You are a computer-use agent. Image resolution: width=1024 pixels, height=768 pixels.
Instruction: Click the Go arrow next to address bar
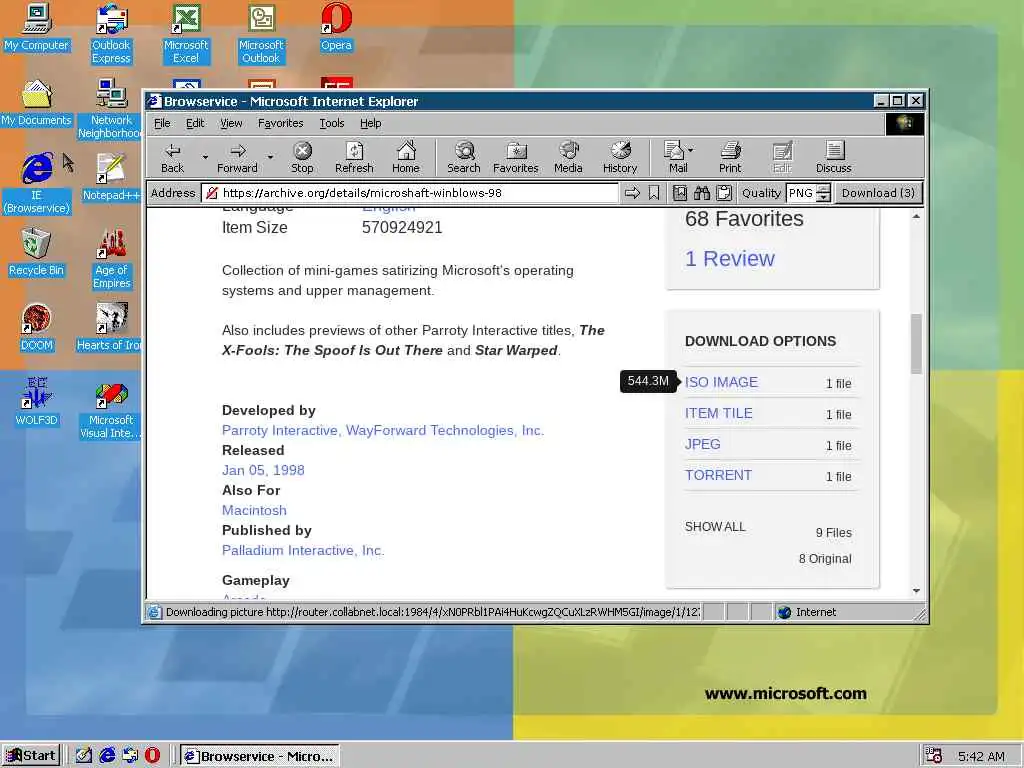632,193
